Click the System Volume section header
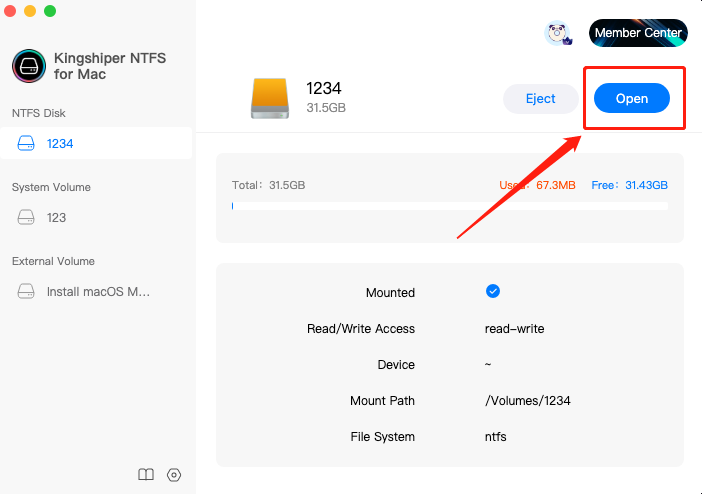 pyautogui.click(x=51, y=187)
